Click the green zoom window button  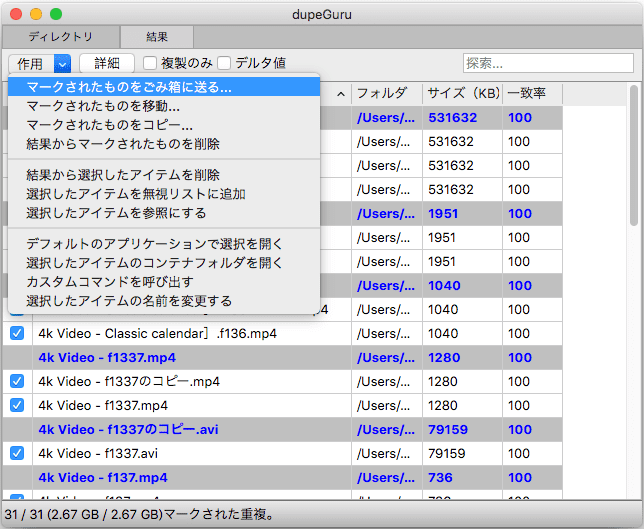[56, 14]
